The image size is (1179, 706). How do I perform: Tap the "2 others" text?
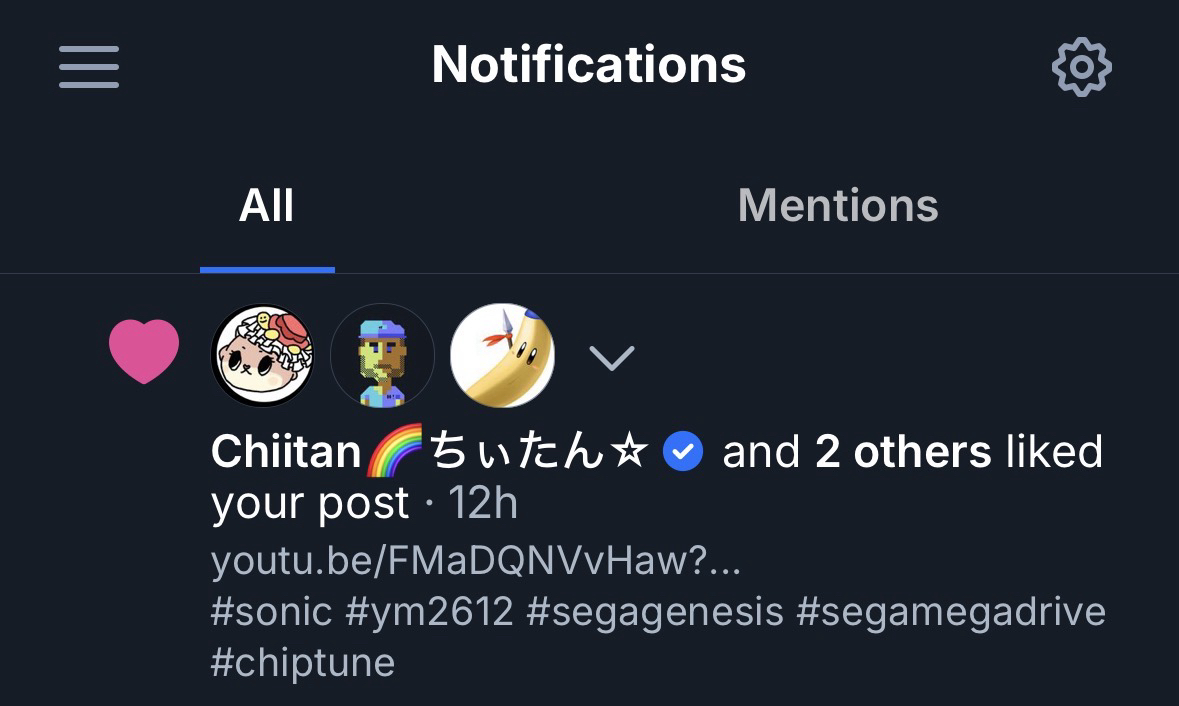pyautogui.click(x=903, y=452)
